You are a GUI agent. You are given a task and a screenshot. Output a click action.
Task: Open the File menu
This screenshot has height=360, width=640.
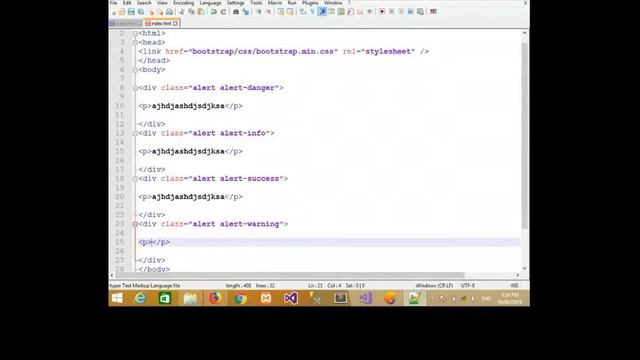click(113, 3)
